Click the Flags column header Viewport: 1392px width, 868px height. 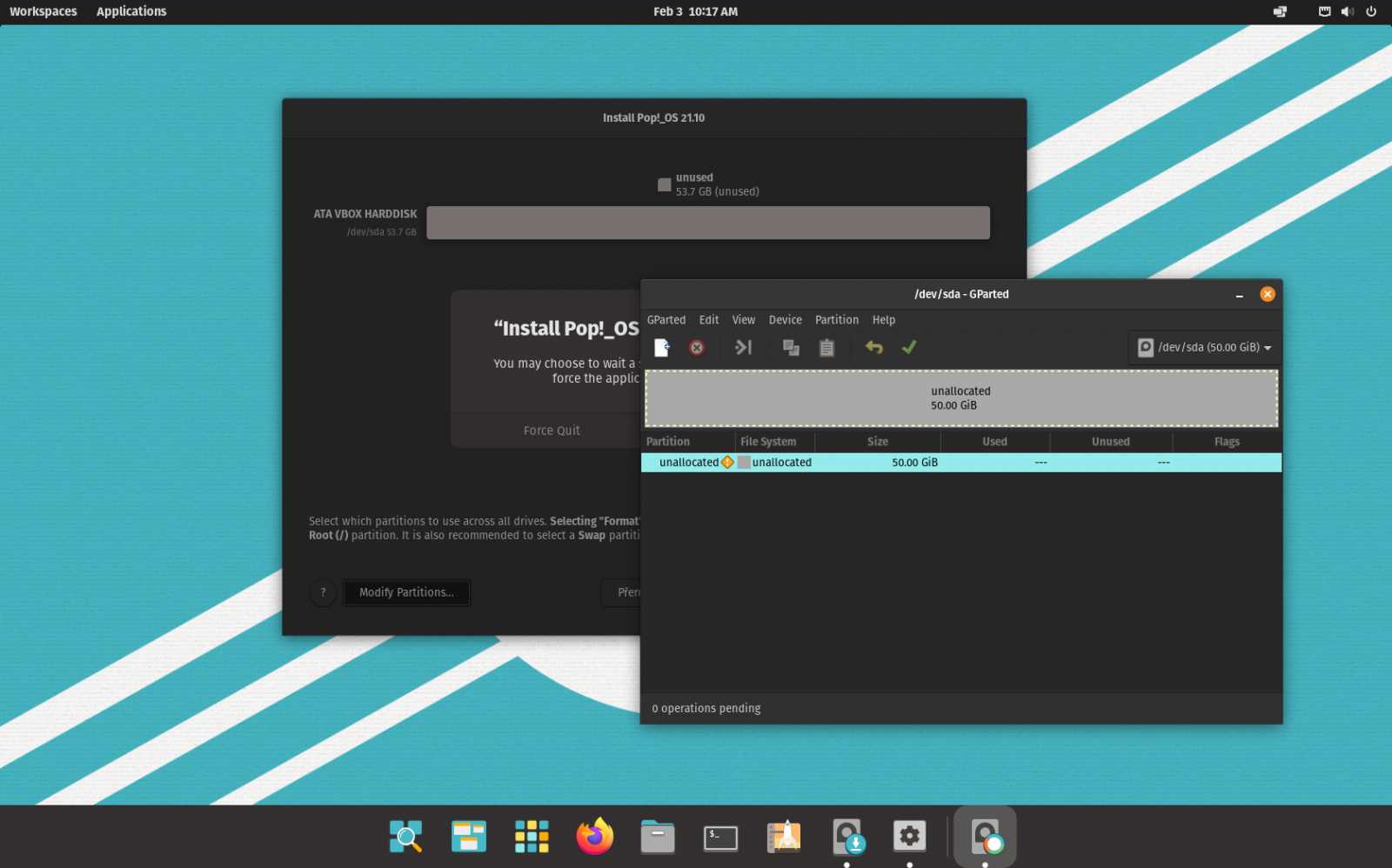(x=1227, y=442)
